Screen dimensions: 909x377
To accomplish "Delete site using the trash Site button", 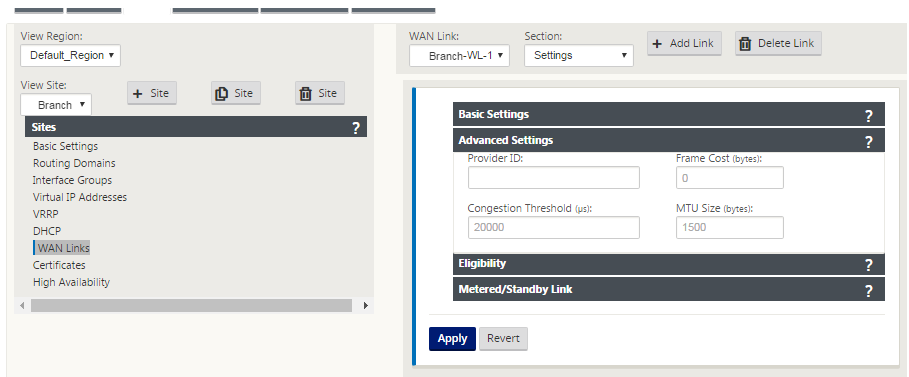I will click(x=319, y=93).
